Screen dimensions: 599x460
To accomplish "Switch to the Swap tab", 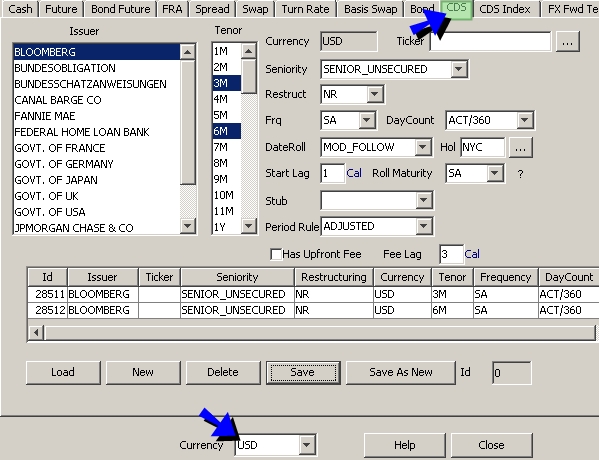I will (255, 9).
